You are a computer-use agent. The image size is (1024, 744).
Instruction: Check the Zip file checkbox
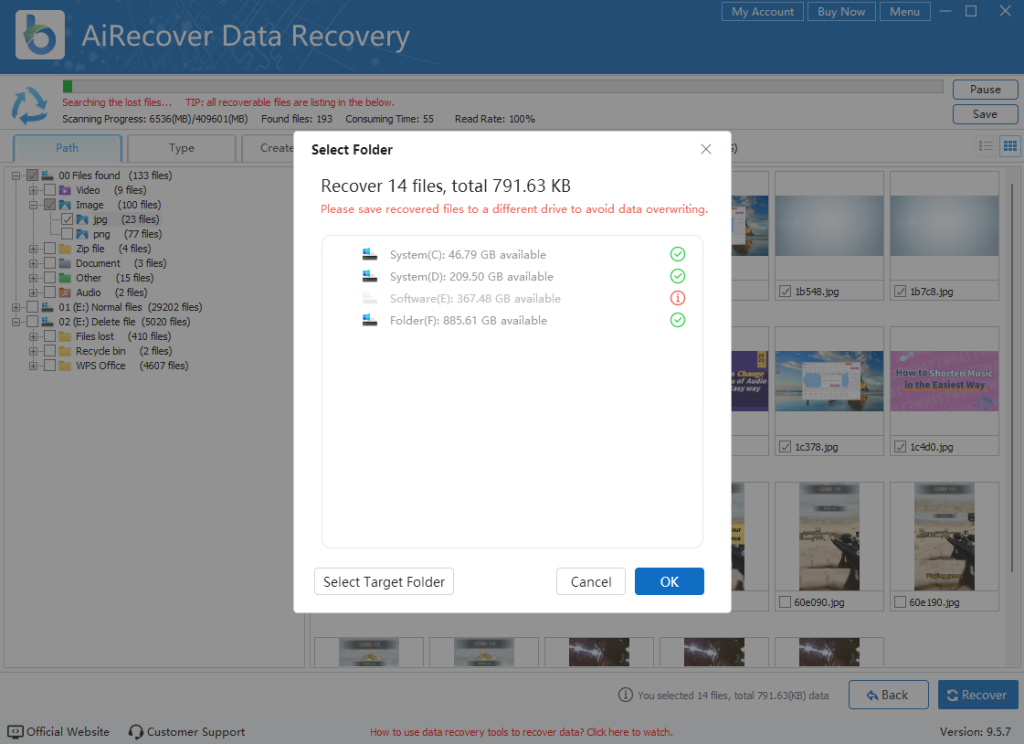[50, 248]
